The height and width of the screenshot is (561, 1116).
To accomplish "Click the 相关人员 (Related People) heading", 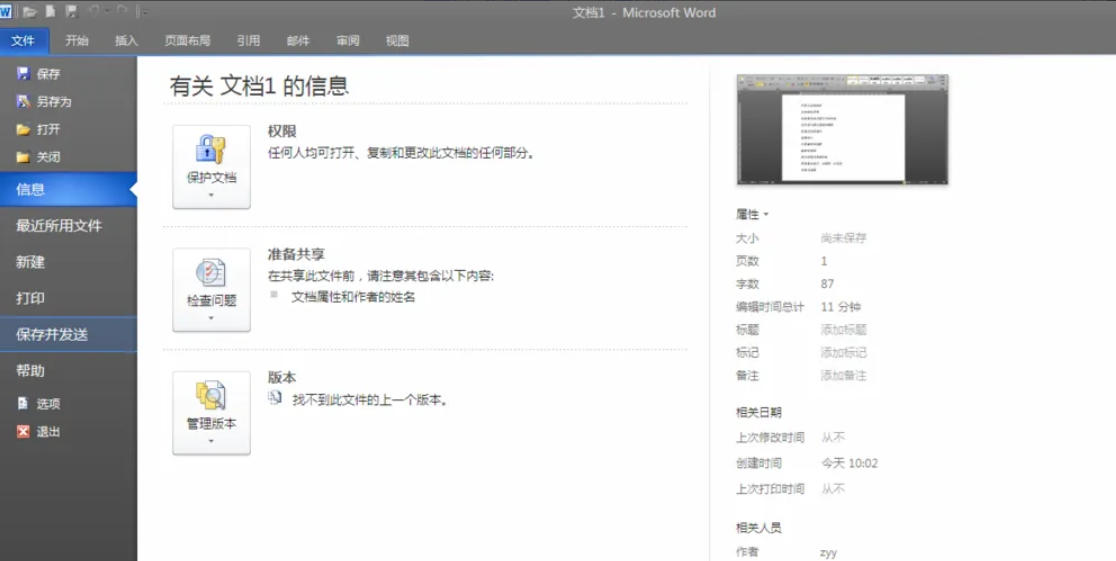I will (x=759, y=528).
